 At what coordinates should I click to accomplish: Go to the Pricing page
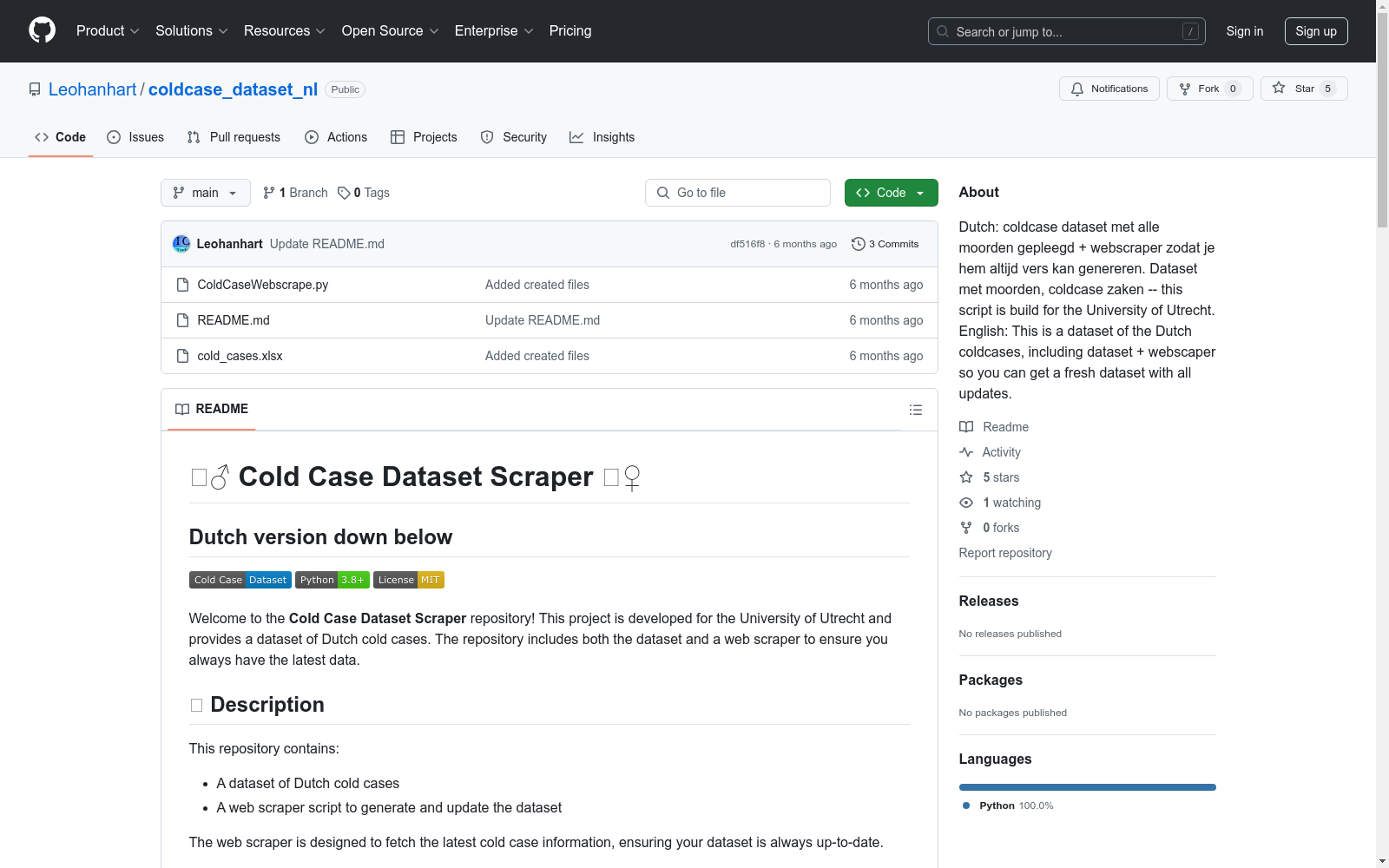[x=570, y=31]
